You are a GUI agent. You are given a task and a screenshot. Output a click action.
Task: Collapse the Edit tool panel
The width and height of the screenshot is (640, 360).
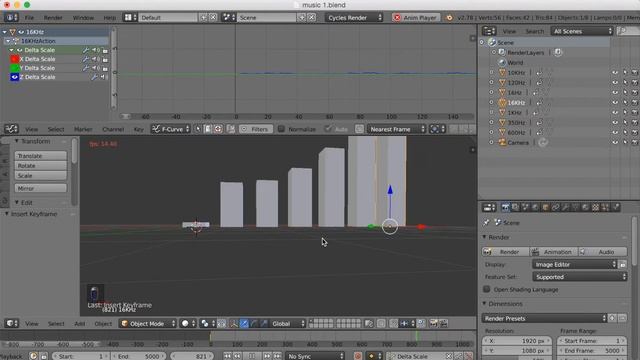click(17, 202)
